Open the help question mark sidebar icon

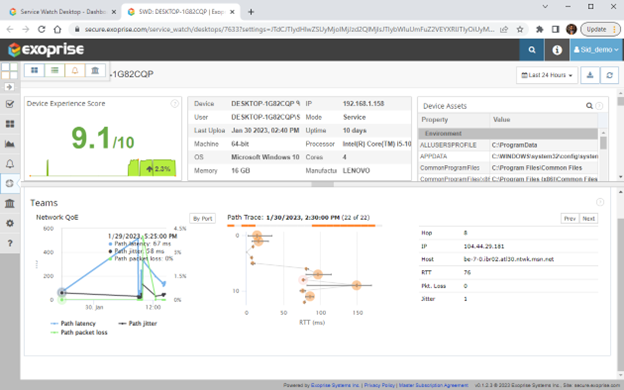click(10, 243)
